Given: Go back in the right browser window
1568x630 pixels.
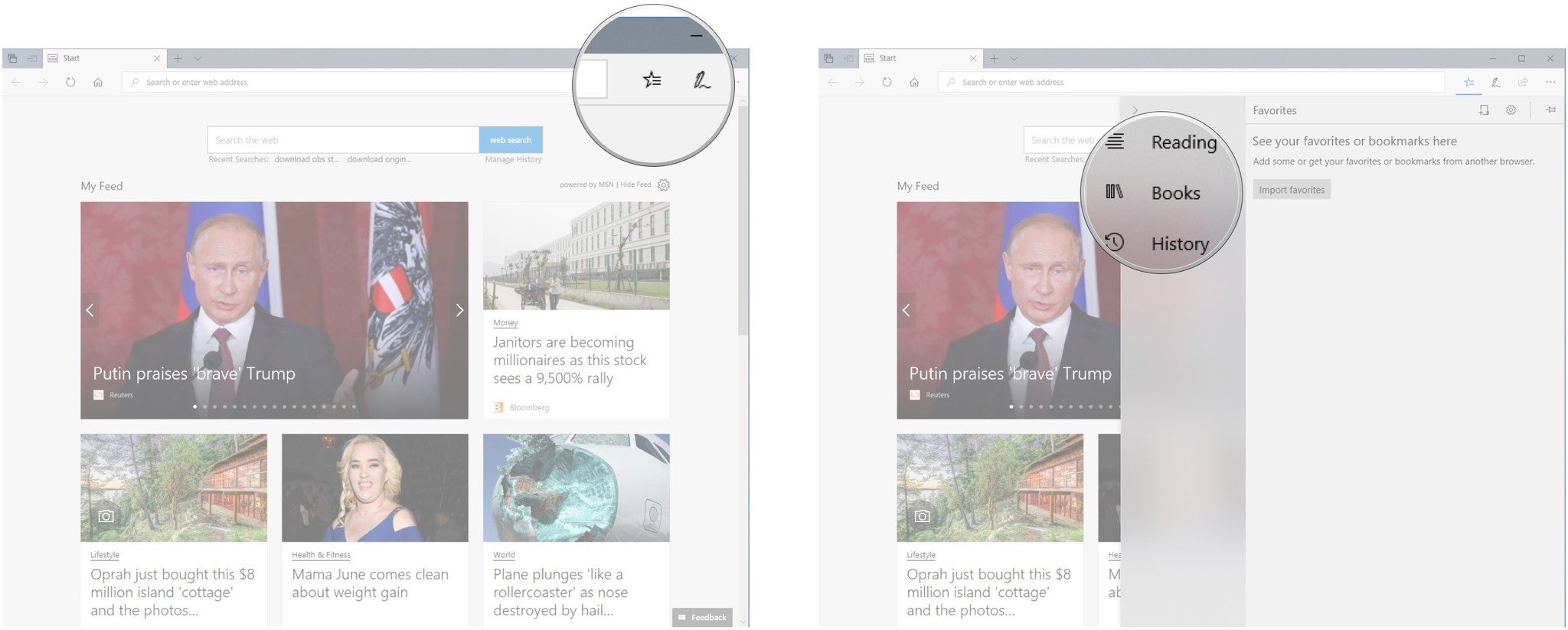Looking at the screenshot, I should [832, 82].
